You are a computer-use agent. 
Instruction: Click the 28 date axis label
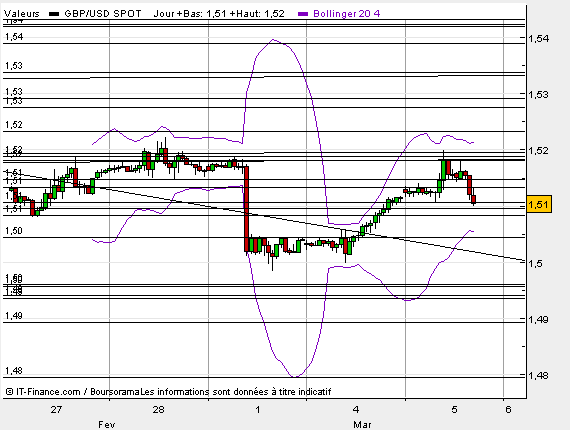click(158, 410)
